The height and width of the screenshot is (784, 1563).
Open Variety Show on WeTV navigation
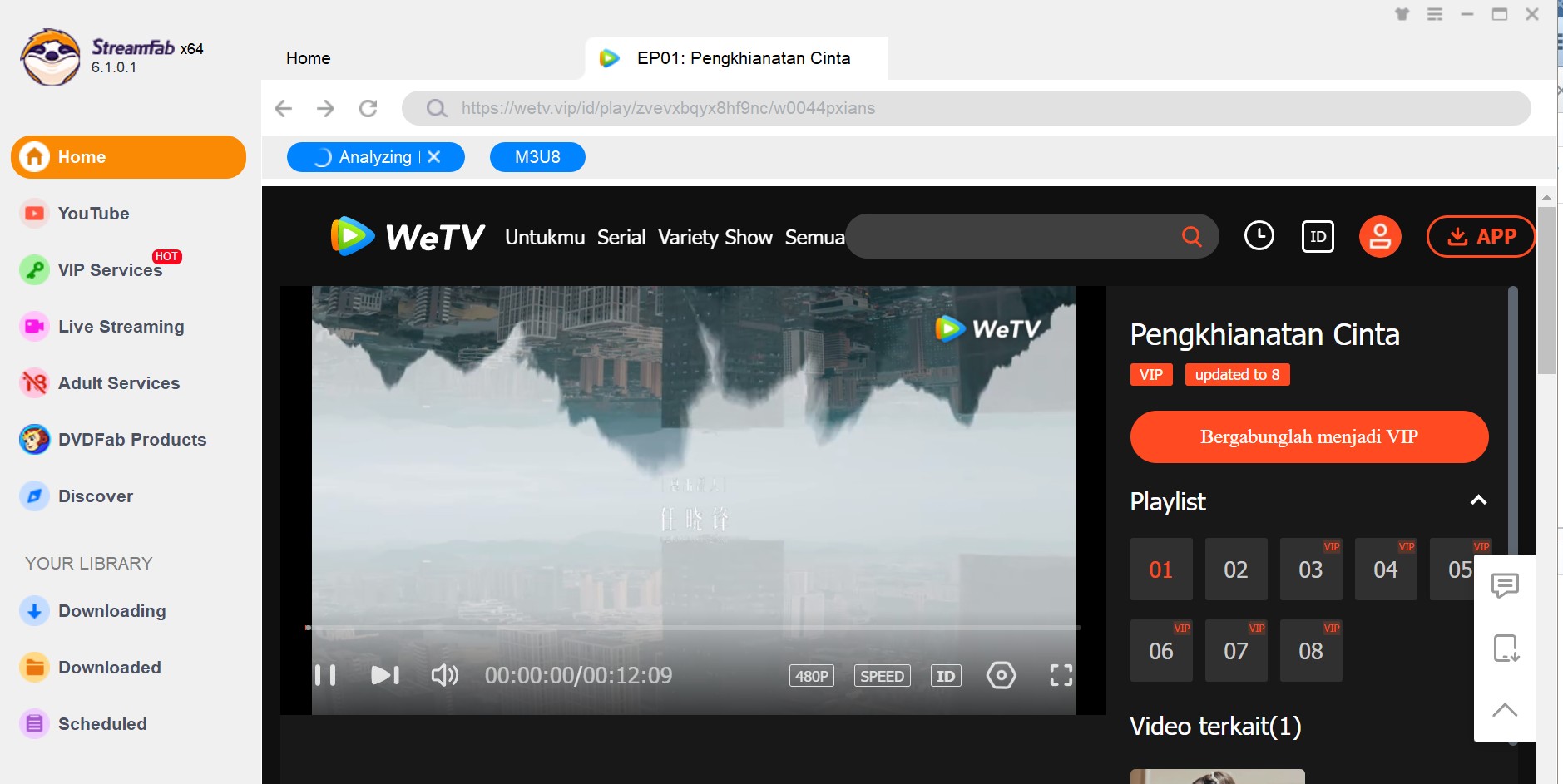(715, 237)
